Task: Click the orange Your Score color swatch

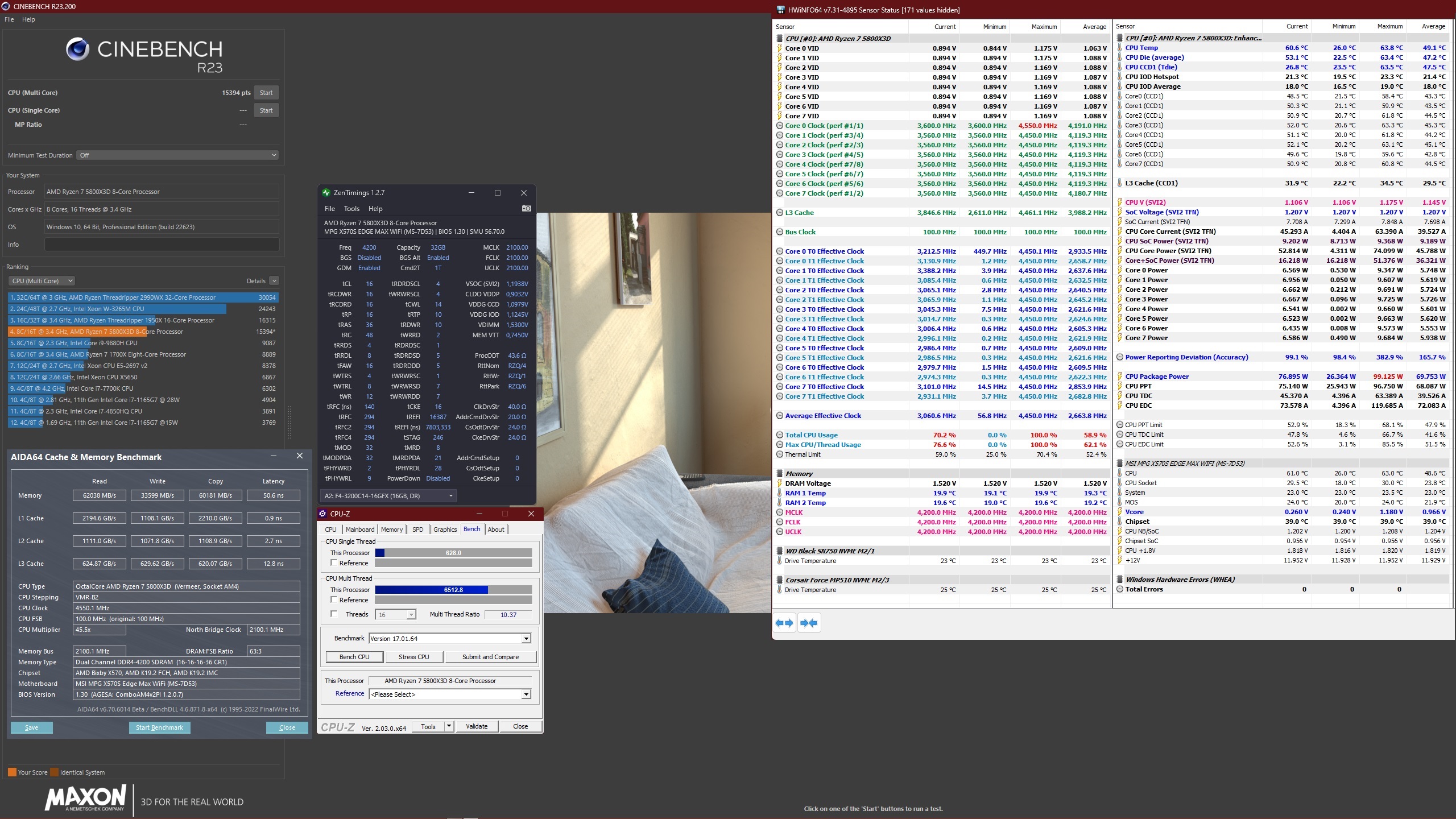Action: [12, 772]
